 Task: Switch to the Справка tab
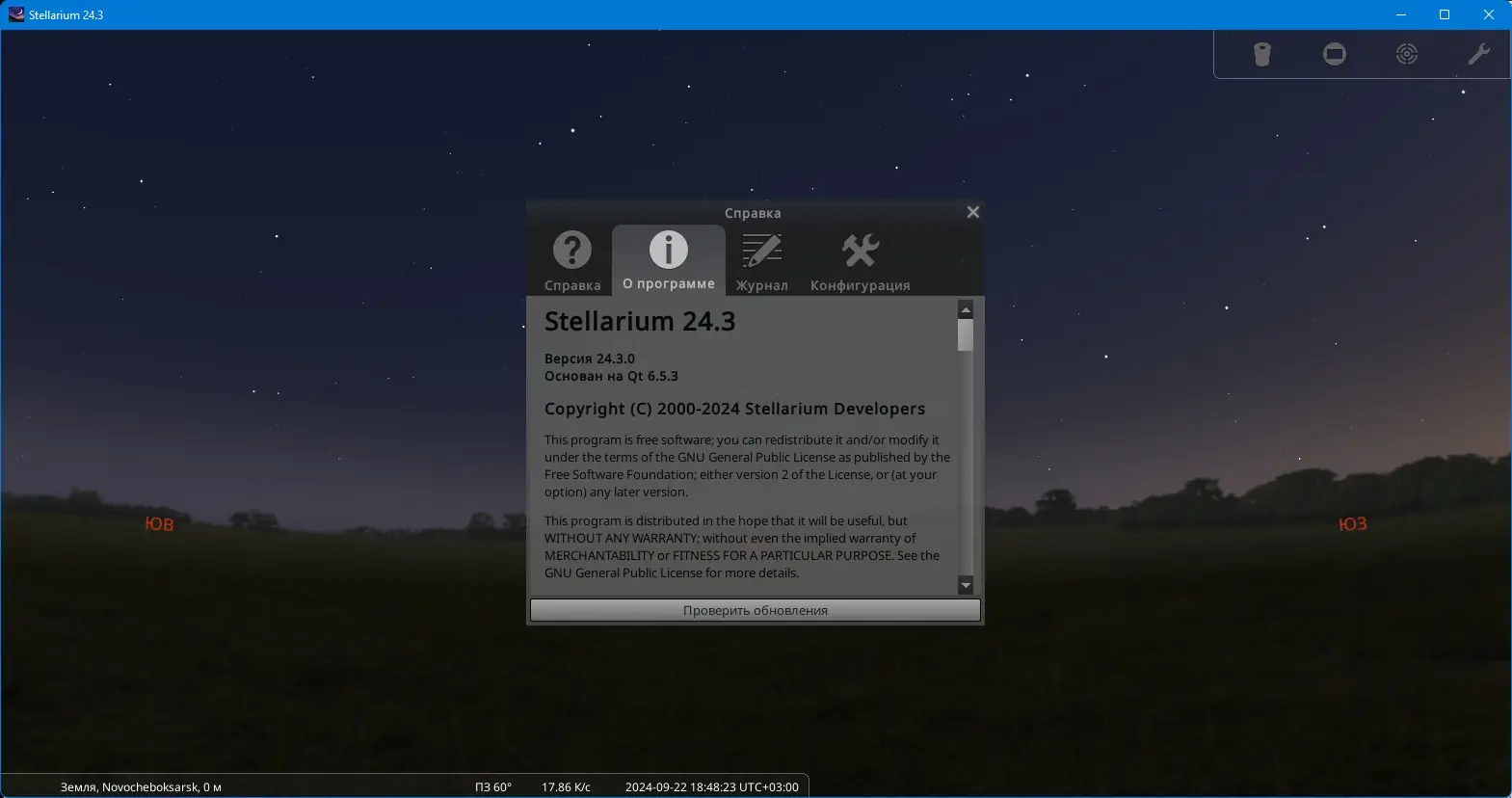click(572, 261)
